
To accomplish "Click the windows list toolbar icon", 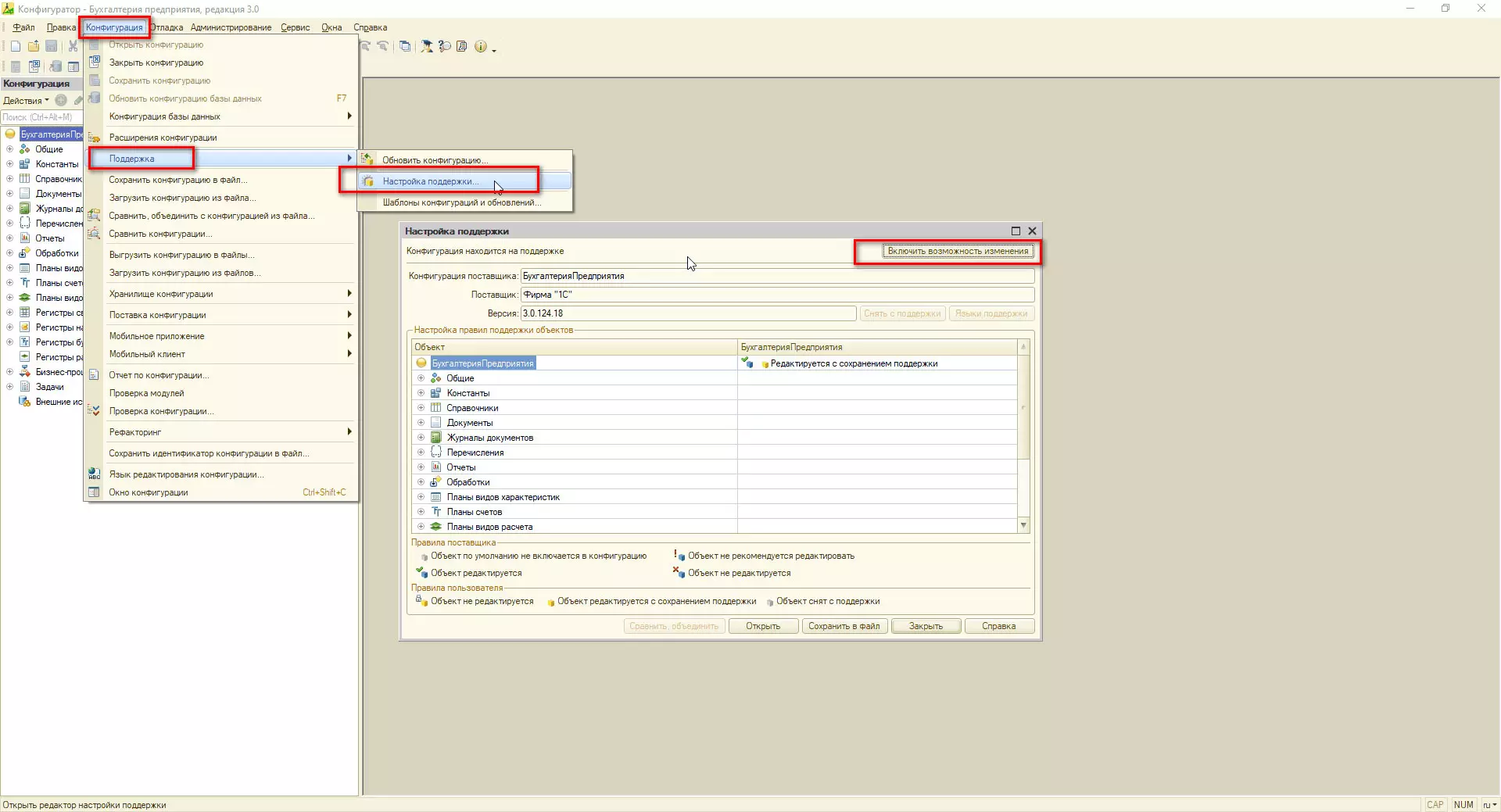I will point(405,46).
